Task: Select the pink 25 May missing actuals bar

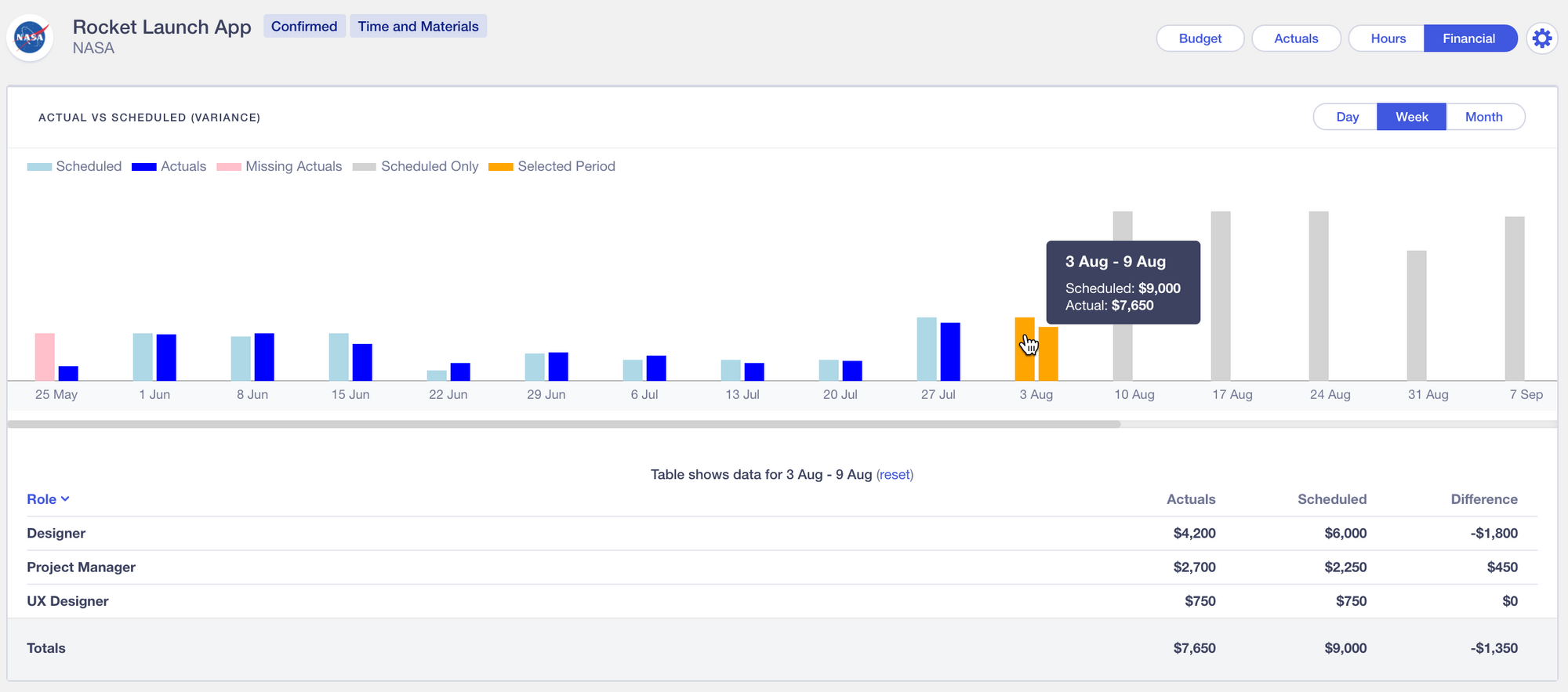Action: pos(45,357)
